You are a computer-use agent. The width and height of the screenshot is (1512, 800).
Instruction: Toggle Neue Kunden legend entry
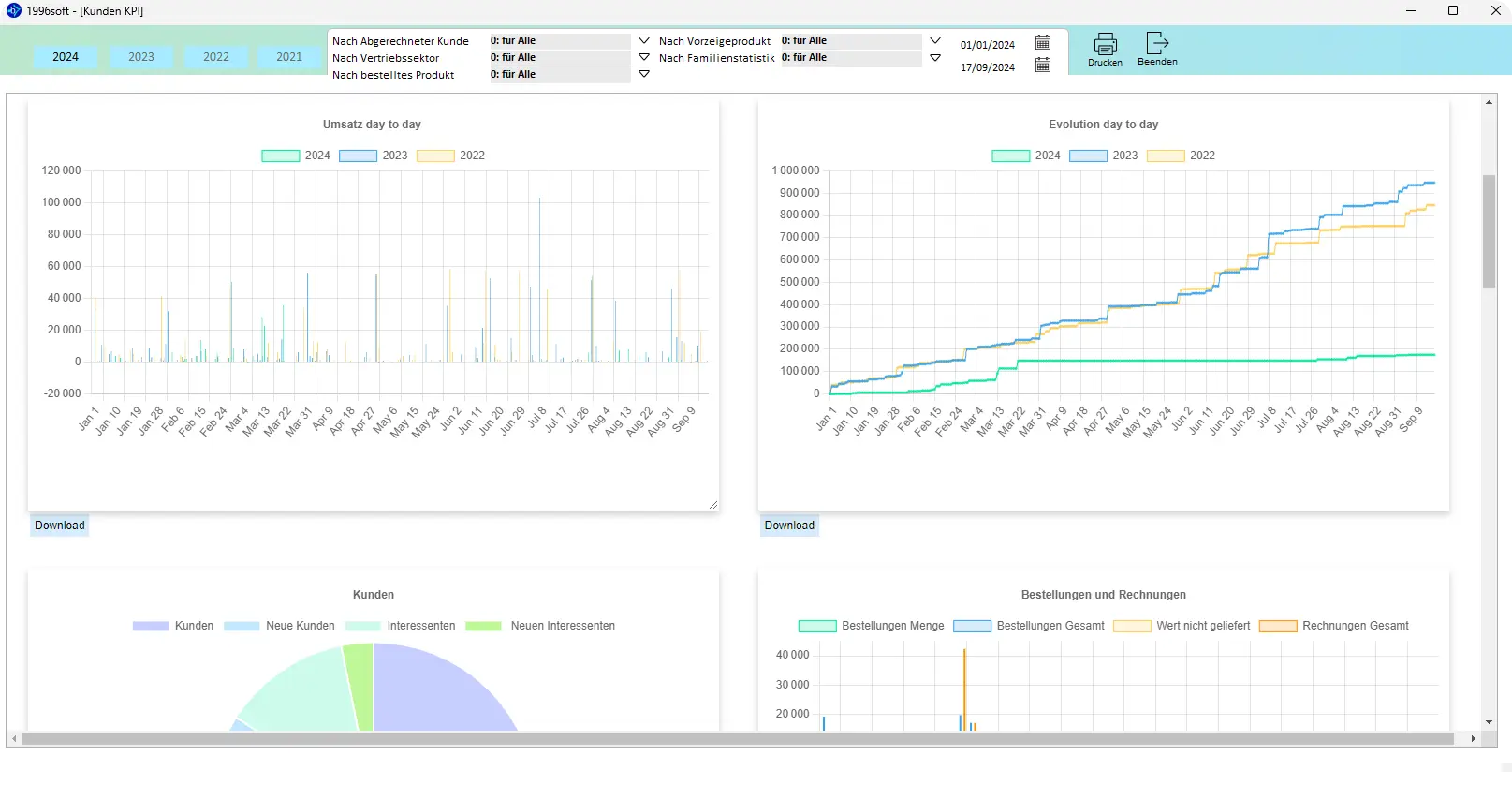(x=278, y=626)
